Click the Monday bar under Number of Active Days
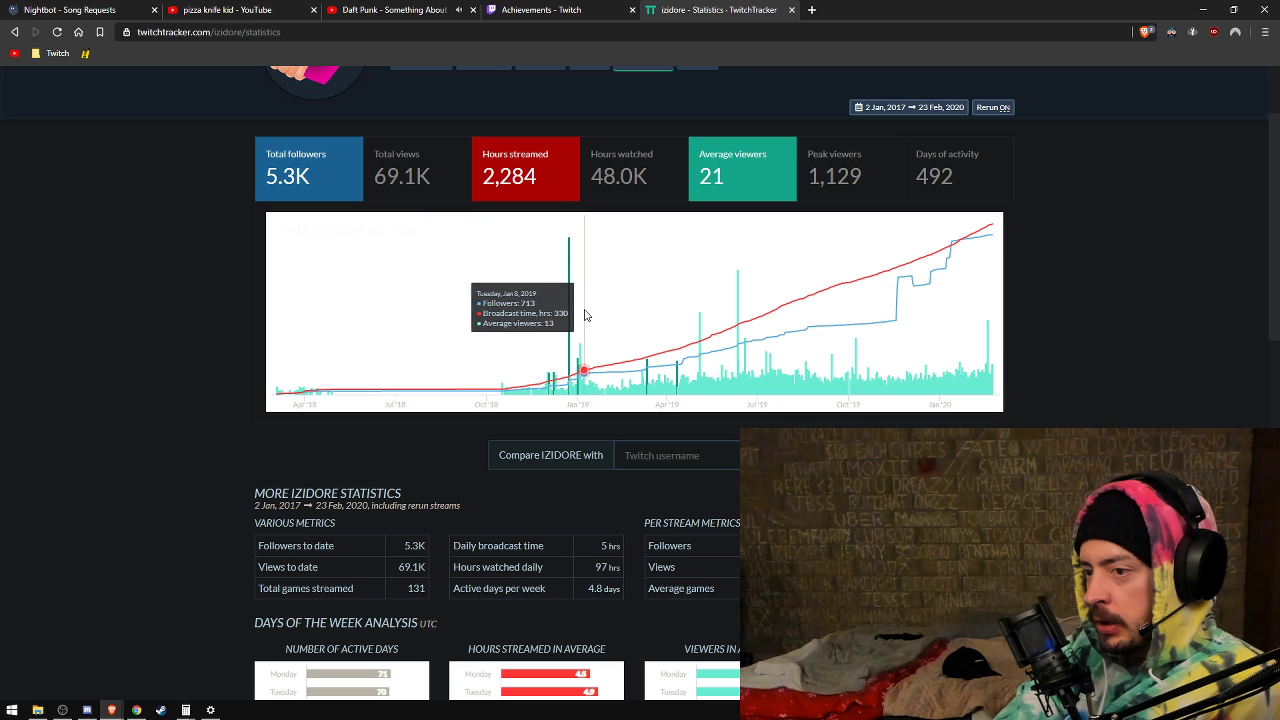Image resolution: width=1280 pixels, height=720 pixels. (348, 674)
